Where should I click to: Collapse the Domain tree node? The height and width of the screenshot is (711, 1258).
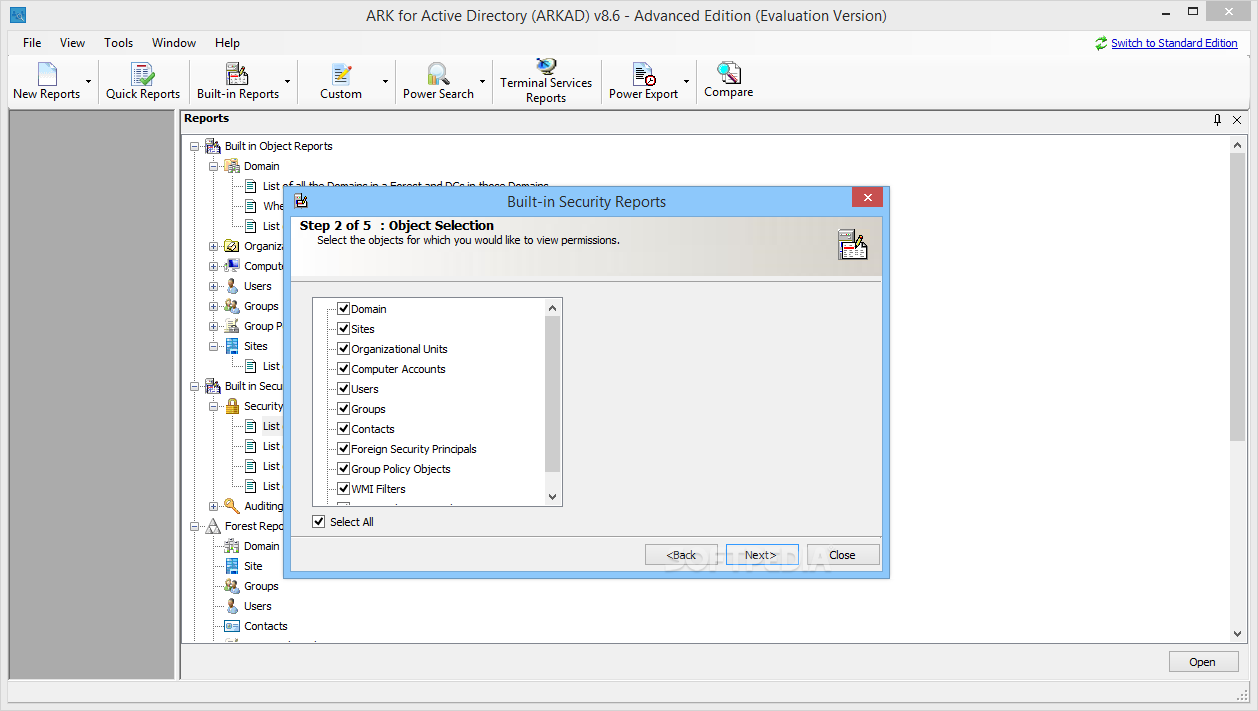214,166
